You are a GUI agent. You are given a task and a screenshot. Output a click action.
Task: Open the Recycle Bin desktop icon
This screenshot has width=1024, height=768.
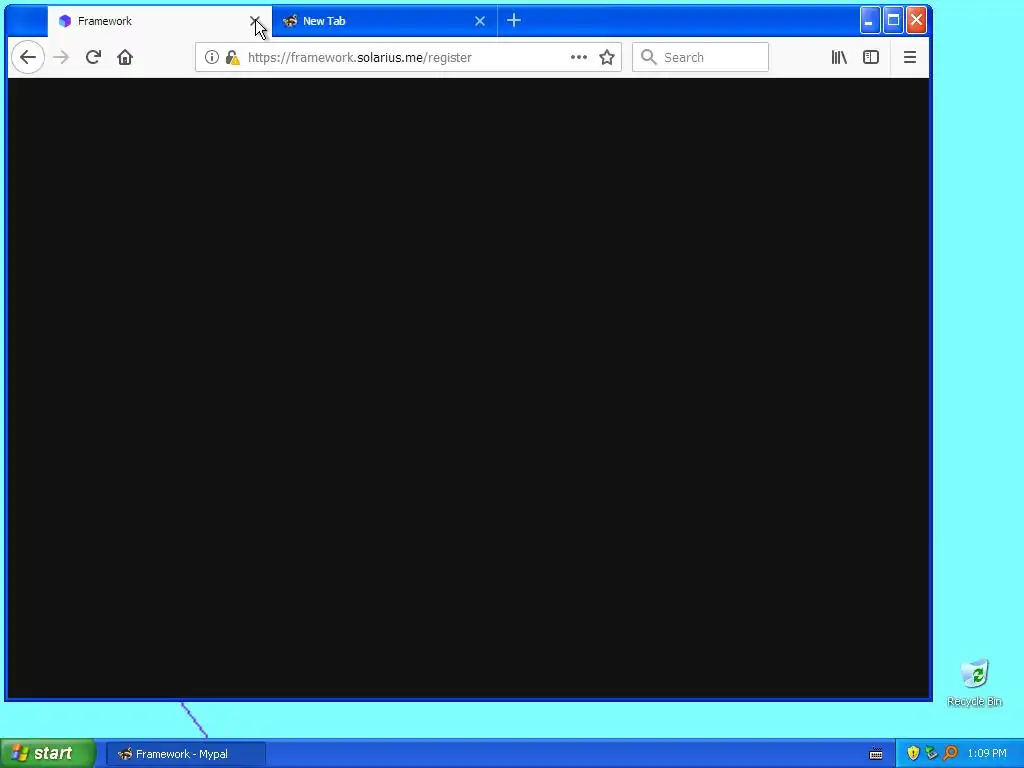click(x=974, y=683)
